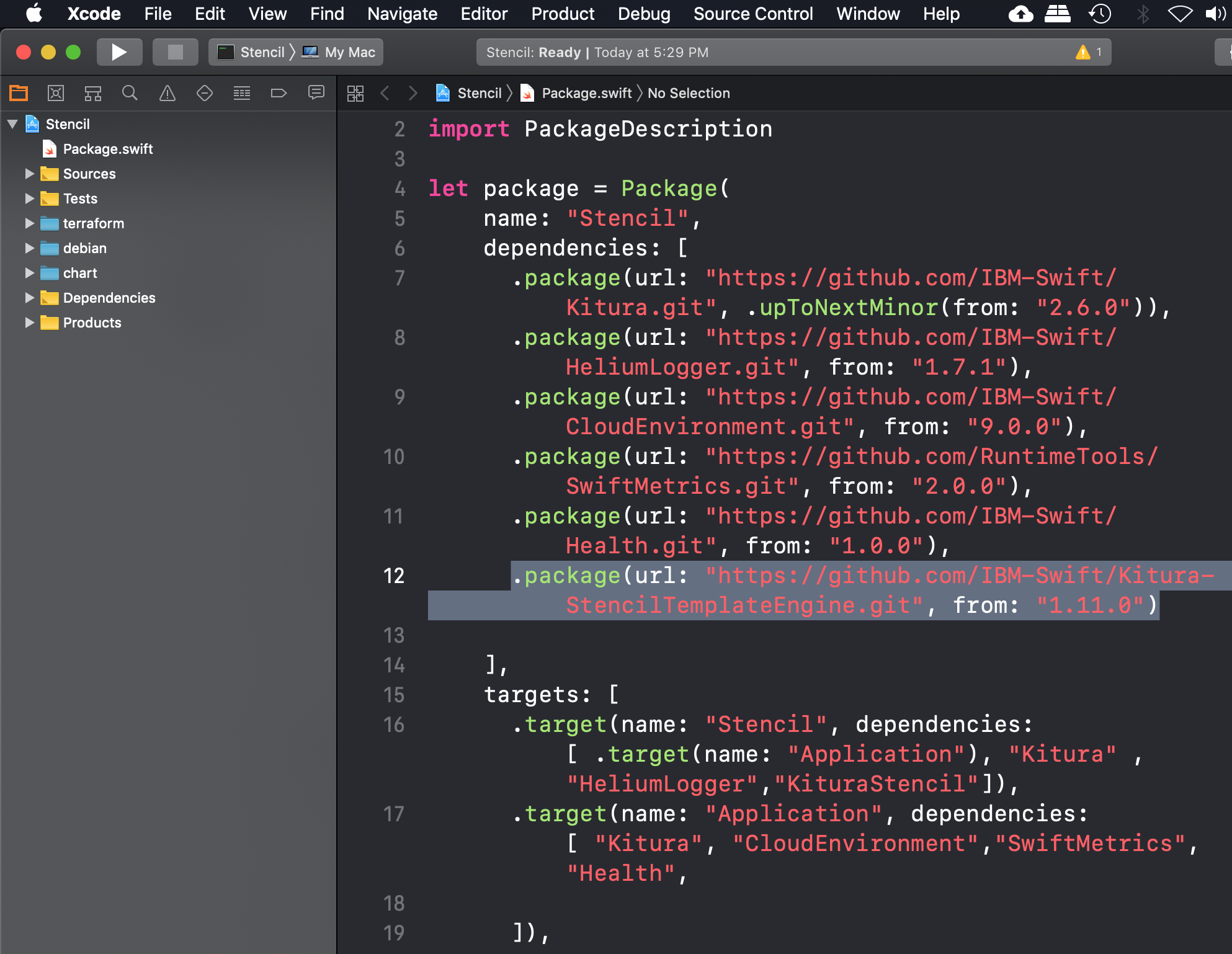Click Stencil in the editor jump bar
Screen dimensions: 1232x954
(470, 93)
